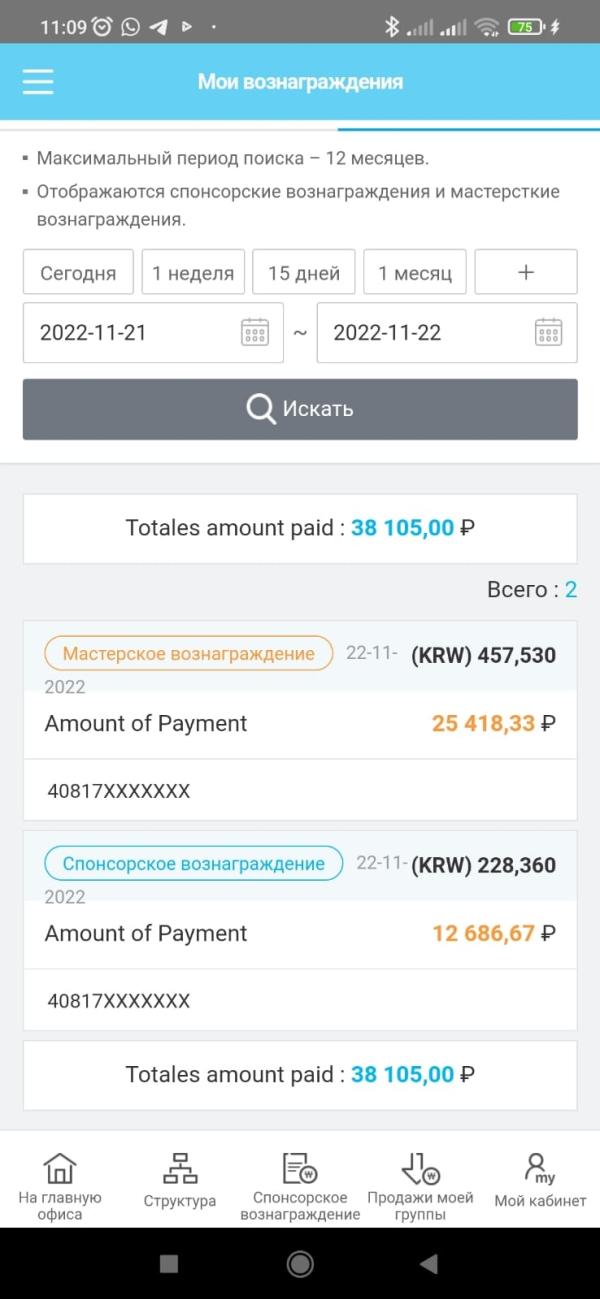Expand more period options with plus button
The height and width of the screenshot is (1299, 600).
[526, 272]
